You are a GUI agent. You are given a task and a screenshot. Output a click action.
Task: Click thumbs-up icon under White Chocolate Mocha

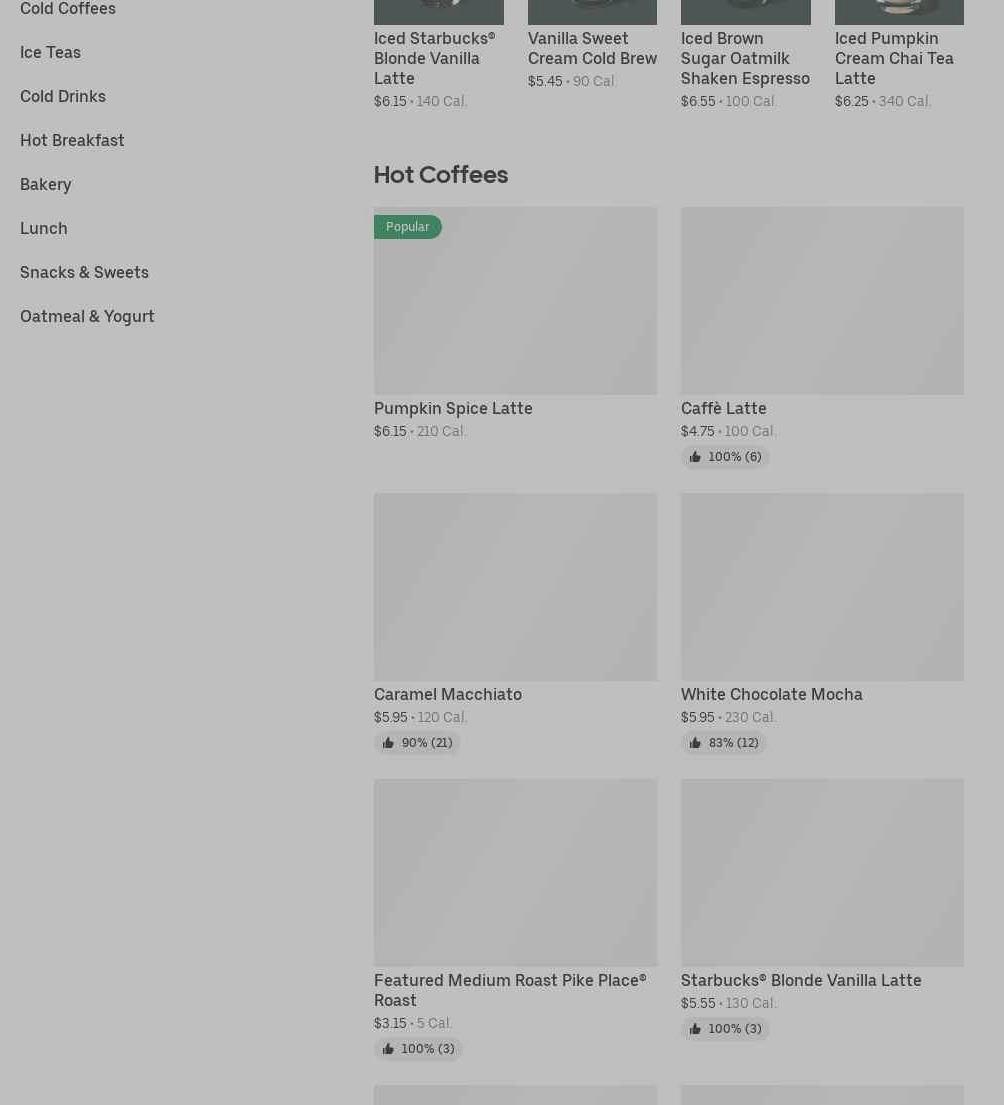pos(695,743)
